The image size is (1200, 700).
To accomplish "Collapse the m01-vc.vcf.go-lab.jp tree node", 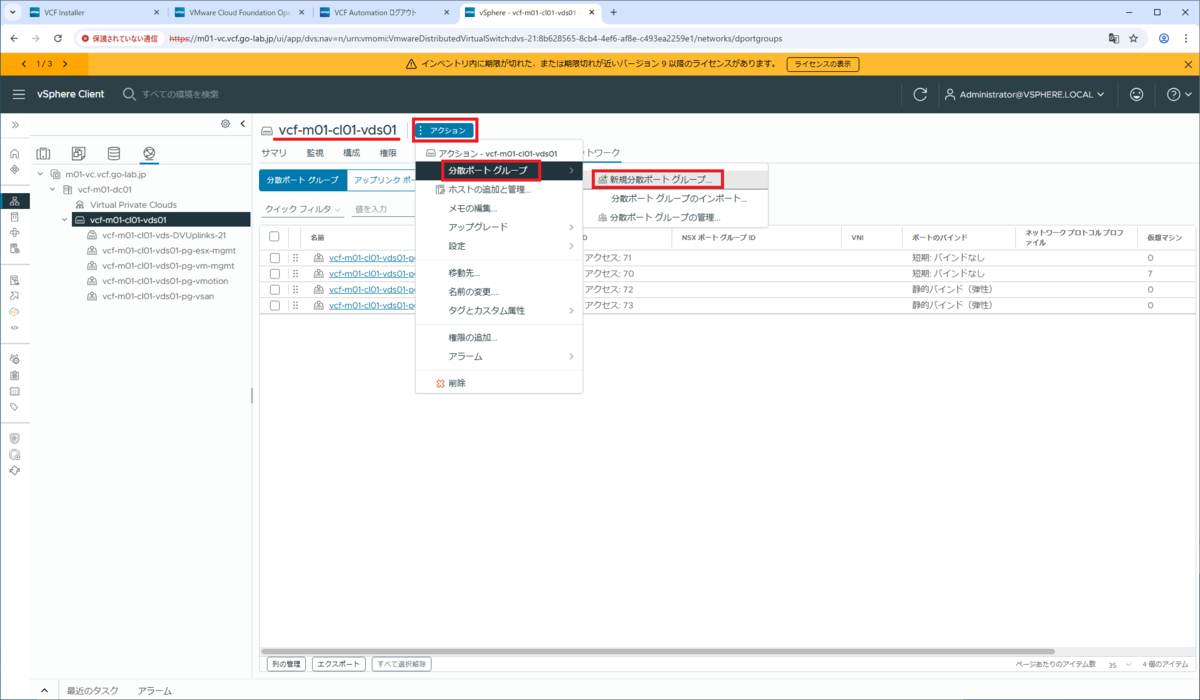I will pos(40,174).
